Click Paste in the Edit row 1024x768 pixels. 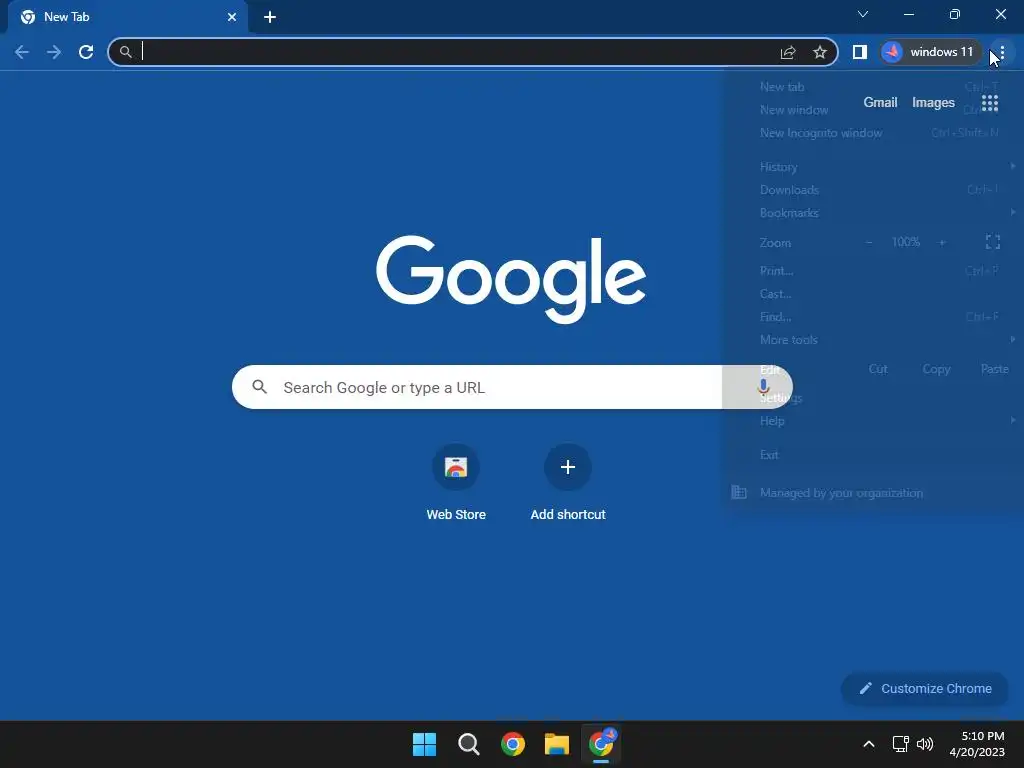994,369
